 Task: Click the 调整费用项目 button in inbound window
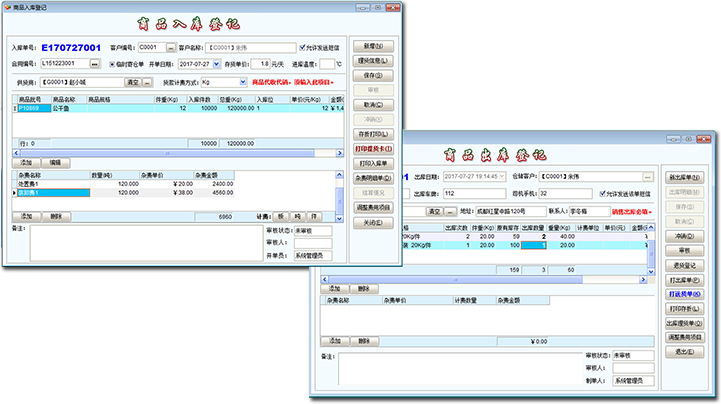(373, 208)
